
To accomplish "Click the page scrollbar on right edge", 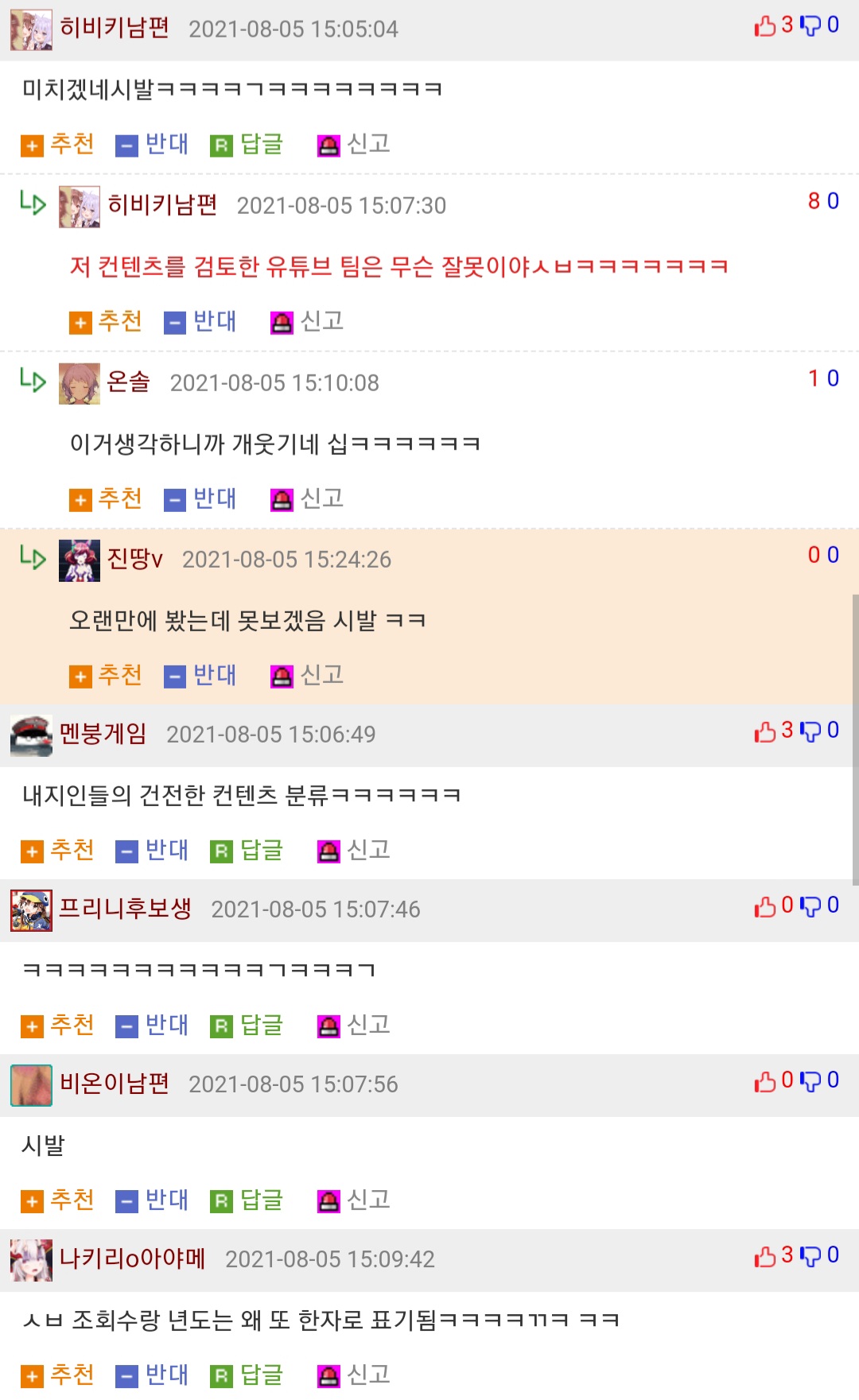I will [855, 739].
